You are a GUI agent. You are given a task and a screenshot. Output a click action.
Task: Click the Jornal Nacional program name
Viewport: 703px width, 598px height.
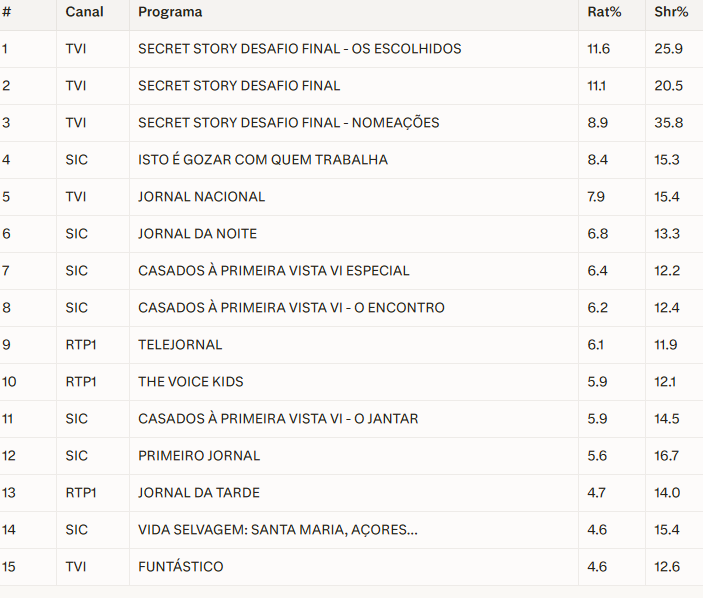201,197
